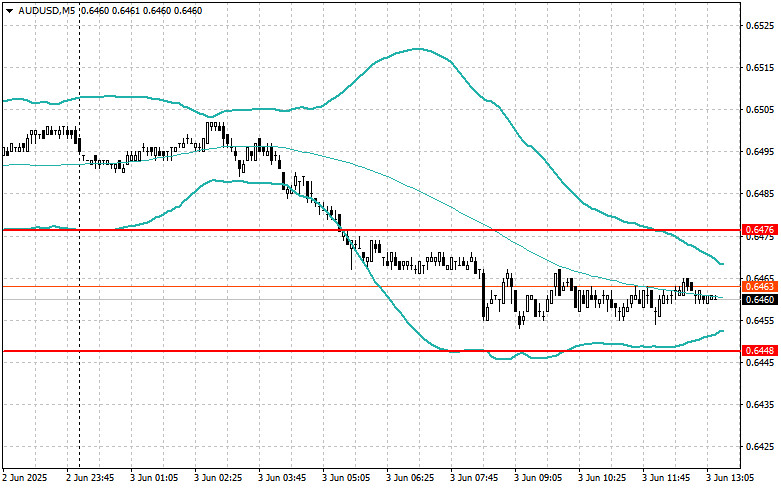Select the 3 Jun 11:45 time label
This screenshot has width=781, height=489.
pos(666,478)
